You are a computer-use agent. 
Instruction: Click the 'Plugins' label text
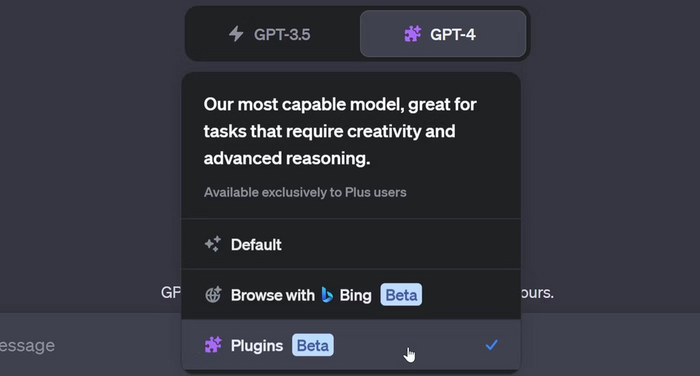coord(257,346)
